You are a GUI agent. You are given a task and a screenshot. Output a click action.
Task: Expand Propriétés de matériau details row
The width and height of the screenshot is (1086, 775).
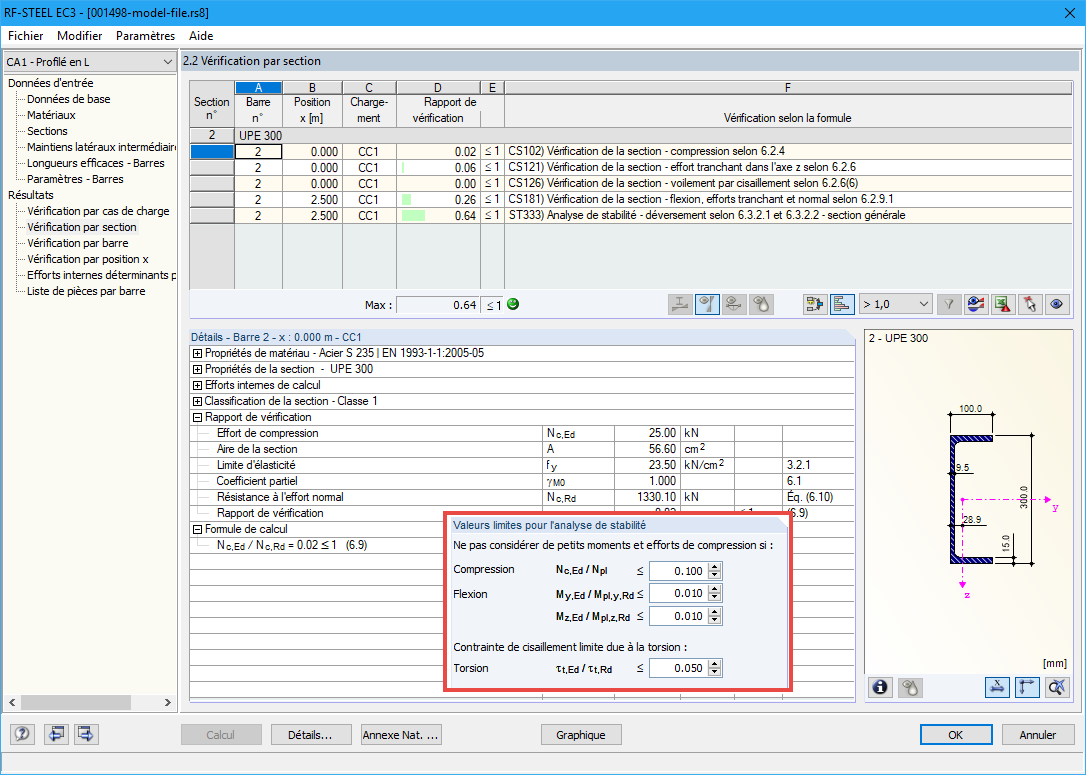pos(197,353)
